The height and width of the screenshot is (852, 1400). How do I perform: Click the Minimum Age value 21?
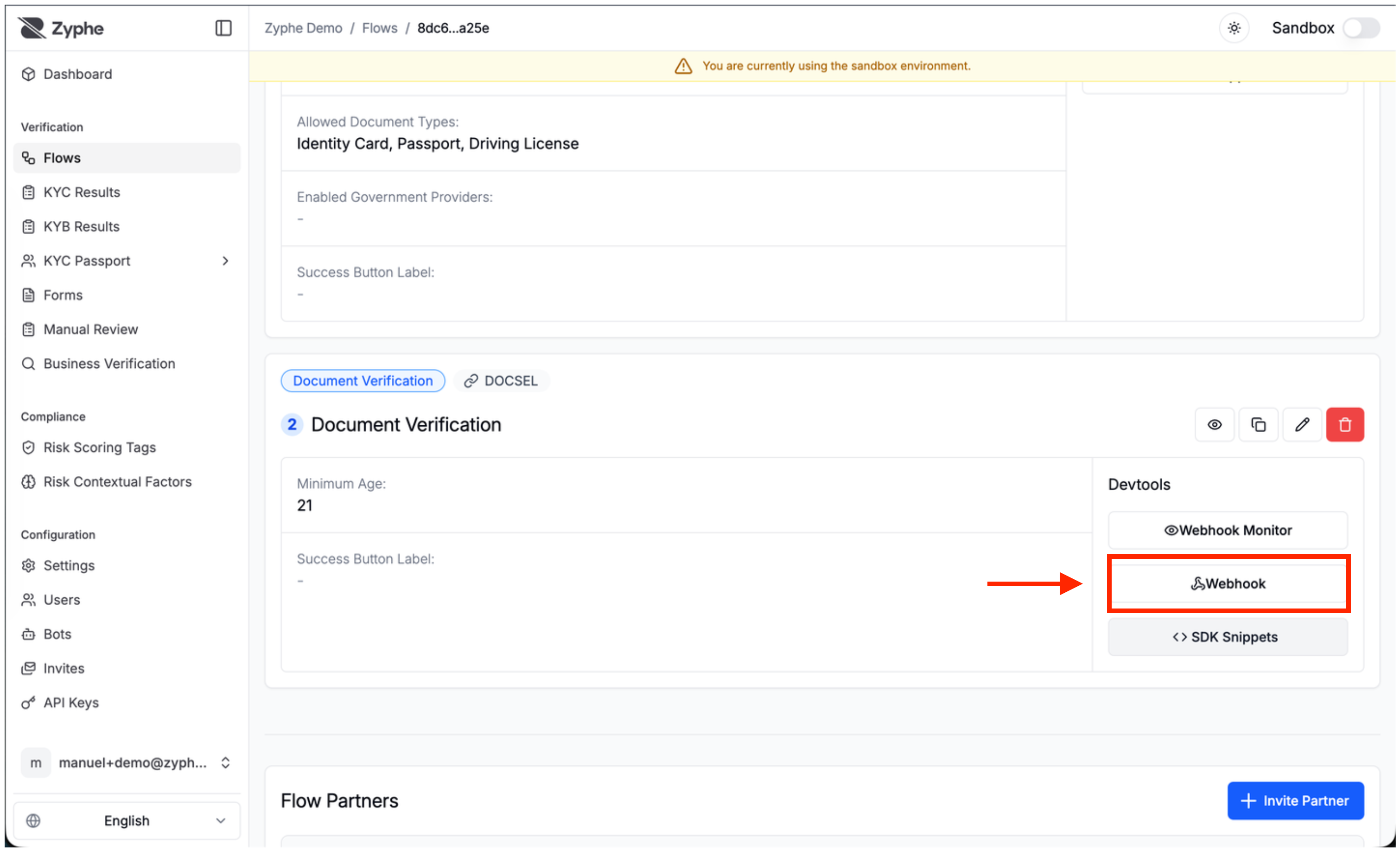pyautogui.click(x=305, y=505)
